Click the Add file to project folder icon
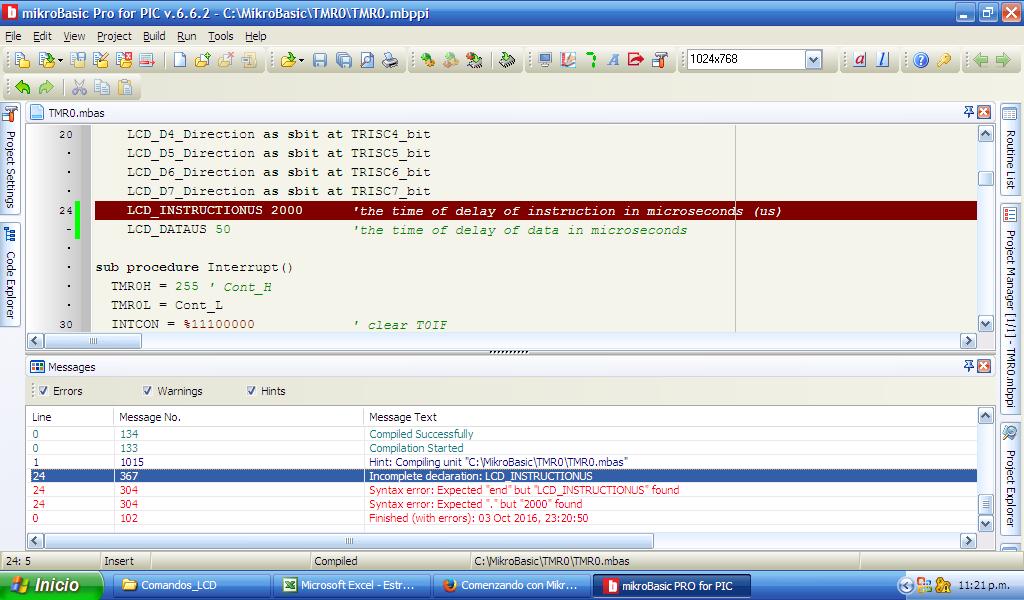This screenshot has width=1024, height=600. pyautogui.click(x=202, y=60)
